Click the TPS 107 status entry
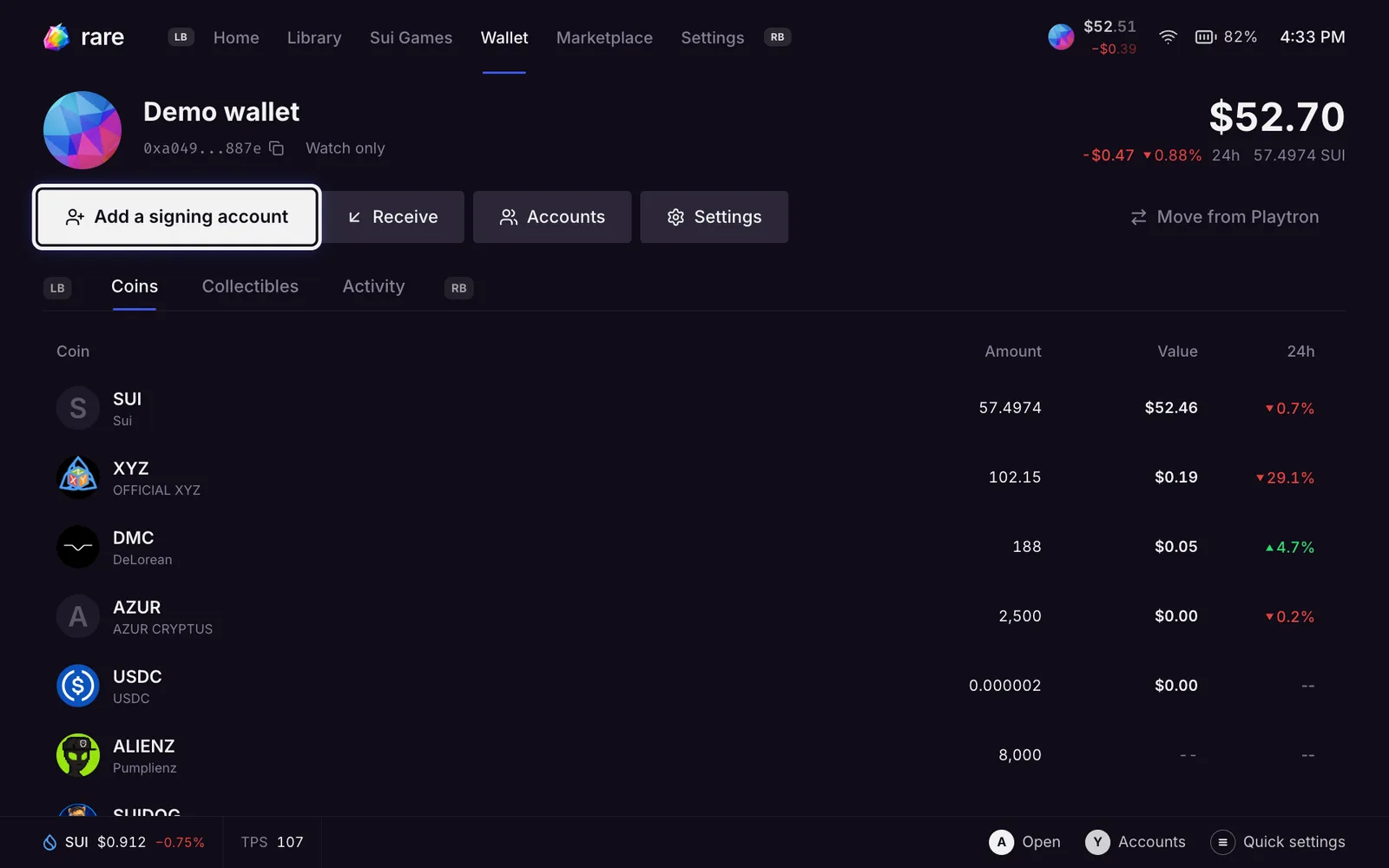 [273, 842]
